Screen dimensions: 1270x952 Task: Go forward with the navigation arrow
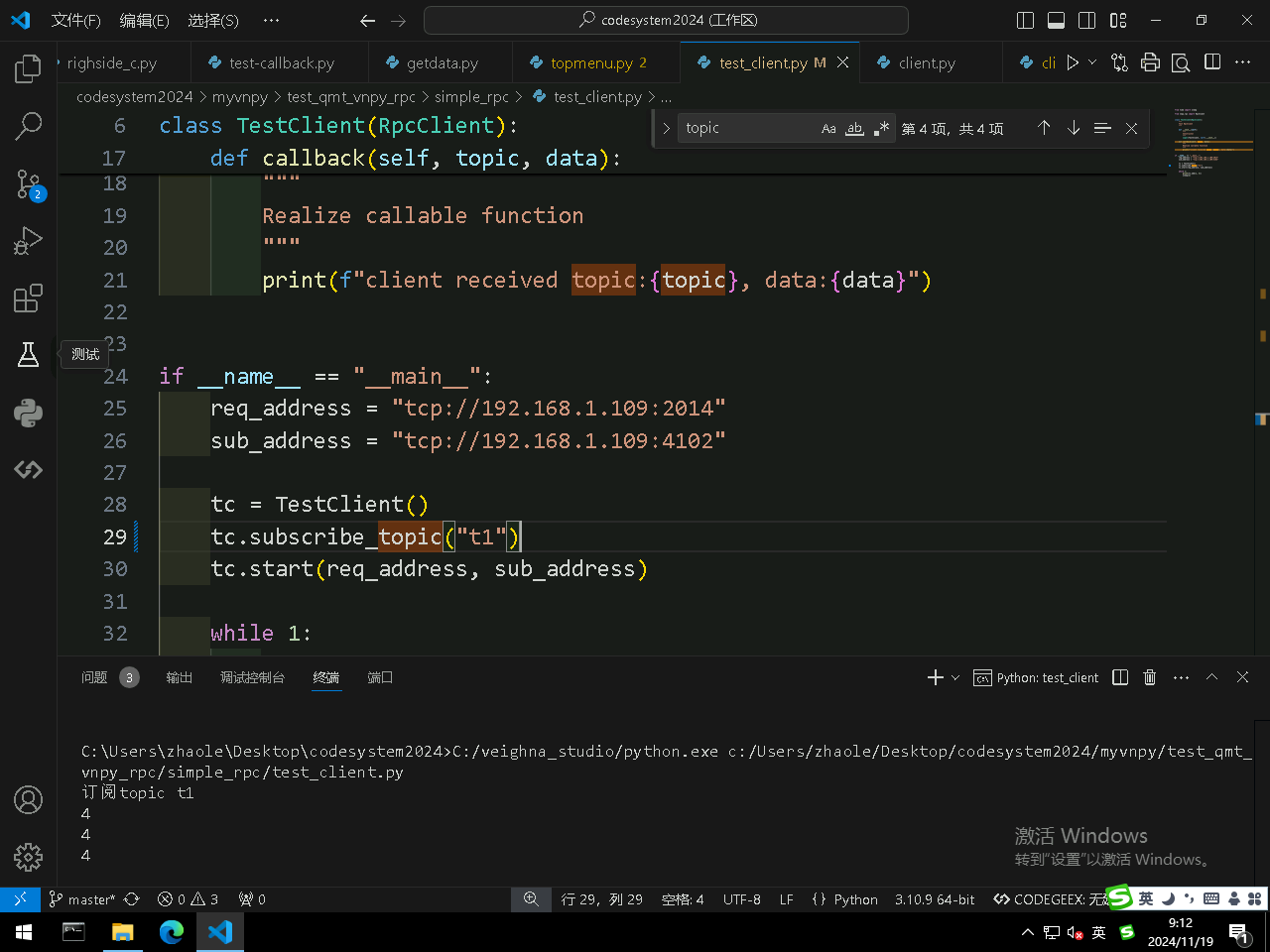[x=399, y=21]
